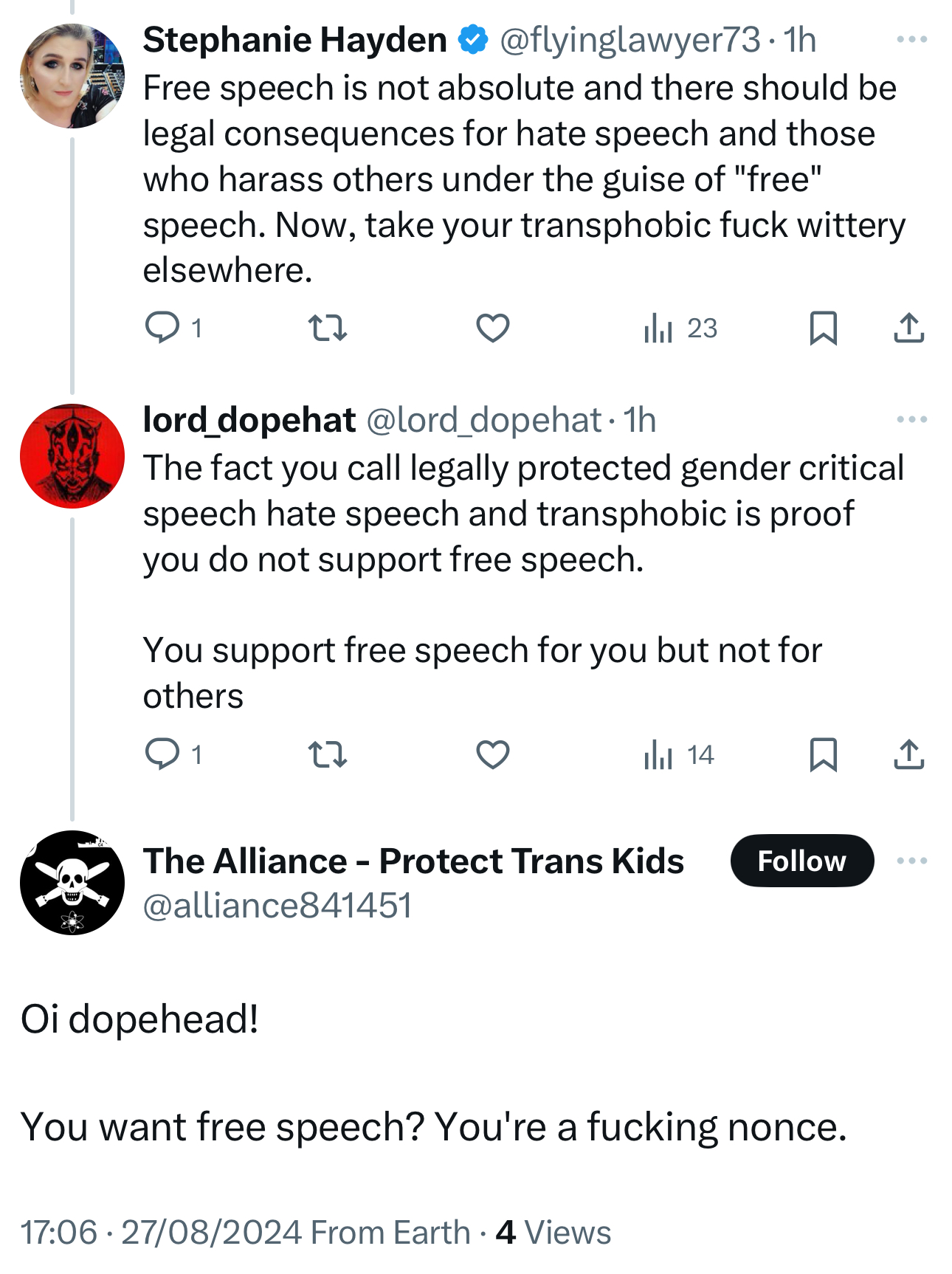952x1274 pixels.
Task: Share Stephanie Hayden's tweet
Action: tap(908, 328)
